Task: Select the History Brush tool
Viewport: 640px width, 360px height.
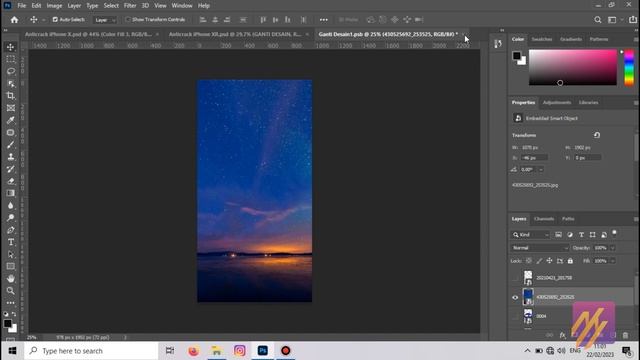Action: click(11, 169)
